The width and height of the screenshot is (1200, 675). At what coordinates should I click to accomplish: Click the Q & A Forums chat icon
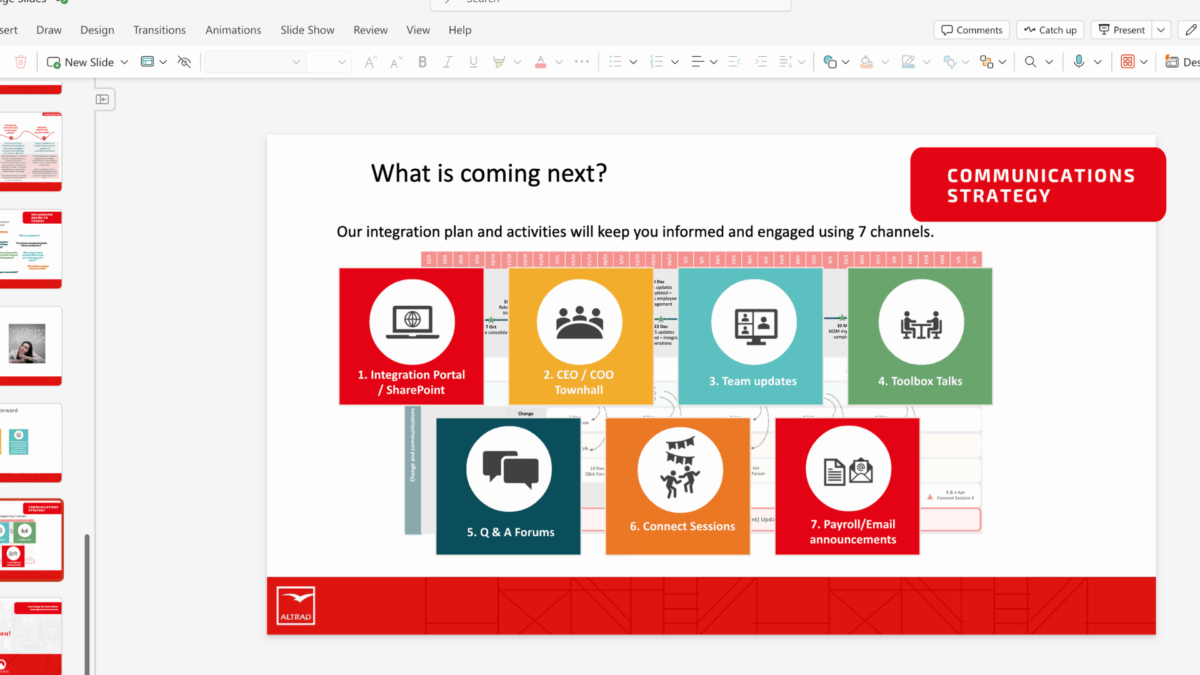(510, 470)
